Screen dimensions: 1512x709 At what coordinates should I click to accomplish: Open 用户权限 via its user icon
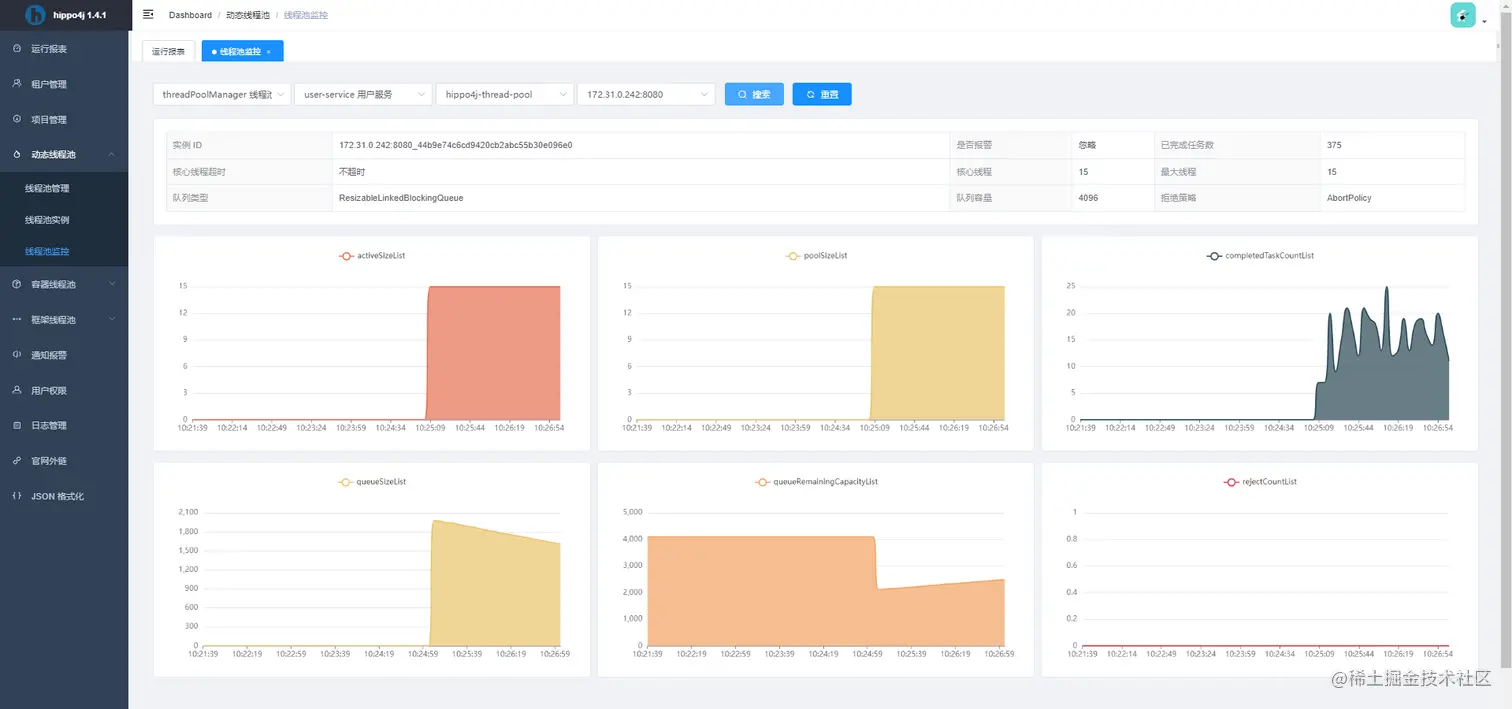pos(17,390)
